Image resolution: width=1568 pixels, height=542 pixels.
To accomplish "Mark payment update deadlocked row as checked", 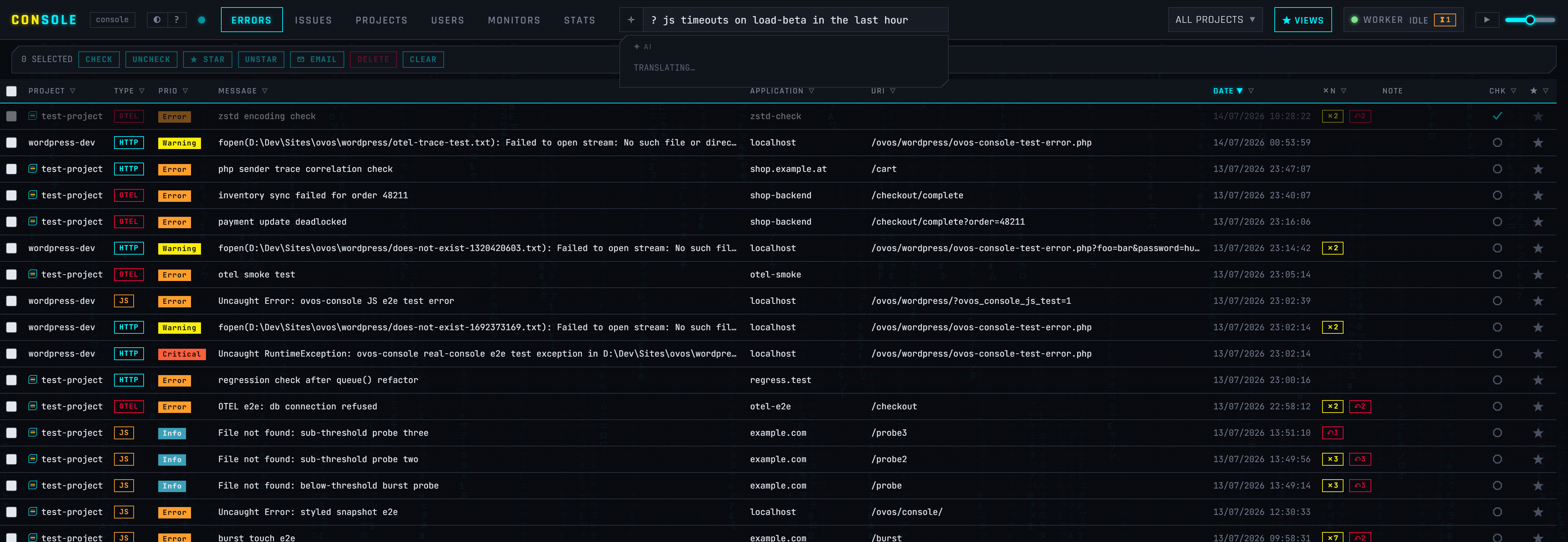I will pos(1497,222).
